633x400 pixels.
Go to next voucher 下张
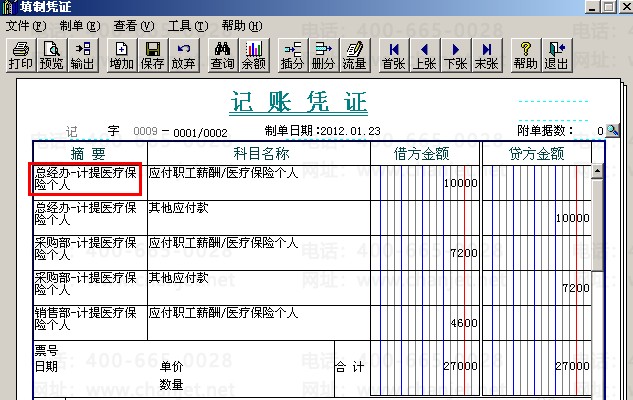pos(455,56)
